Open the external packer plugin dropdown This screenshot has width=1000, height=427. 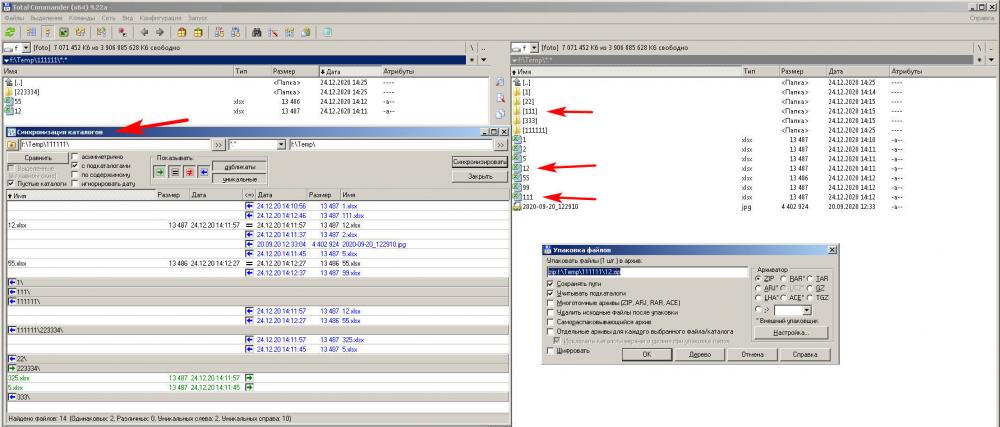pos(807,310)
